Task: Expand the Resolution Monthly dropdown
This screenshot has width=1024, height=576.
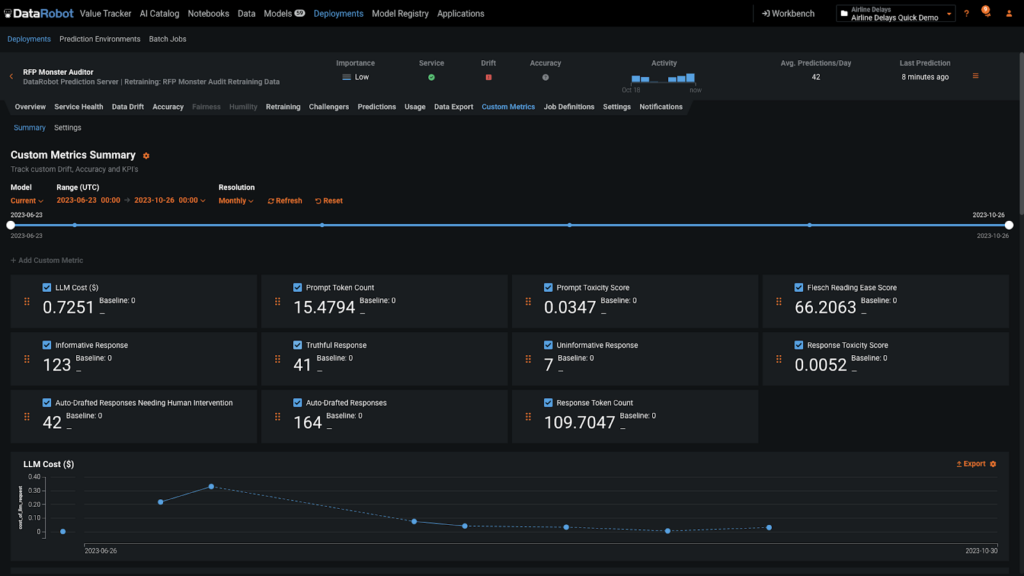Action: click(x=235, y=200)
